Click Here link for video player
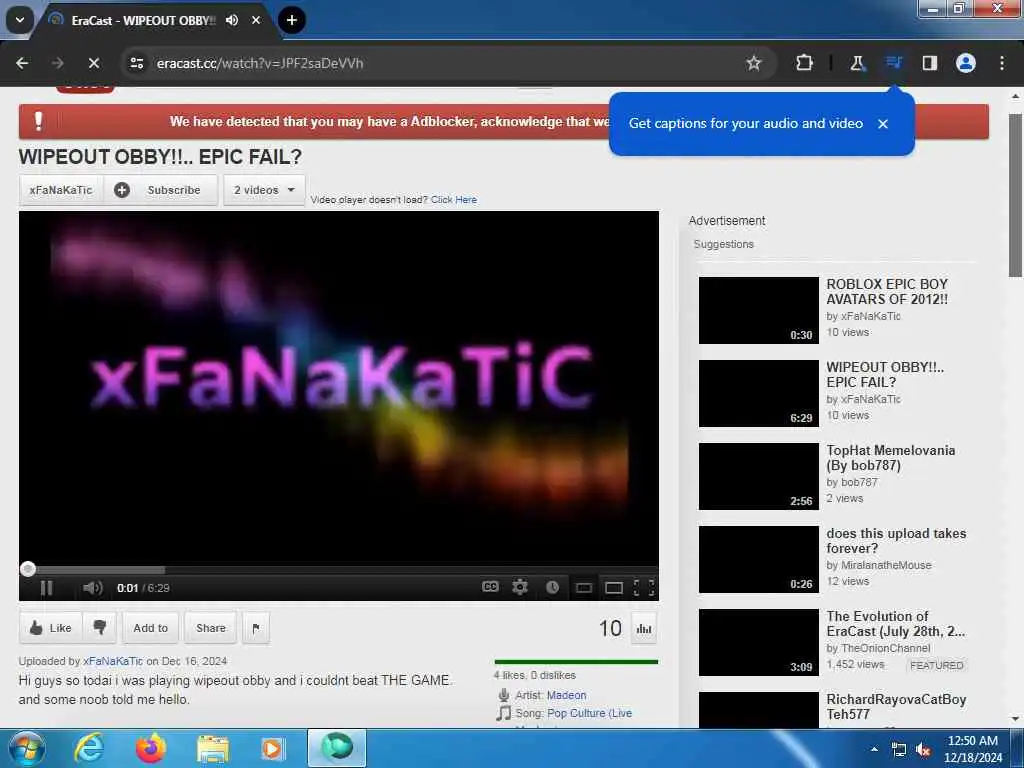The height and width of the screenshot is (768, 1024). point(454,200)
